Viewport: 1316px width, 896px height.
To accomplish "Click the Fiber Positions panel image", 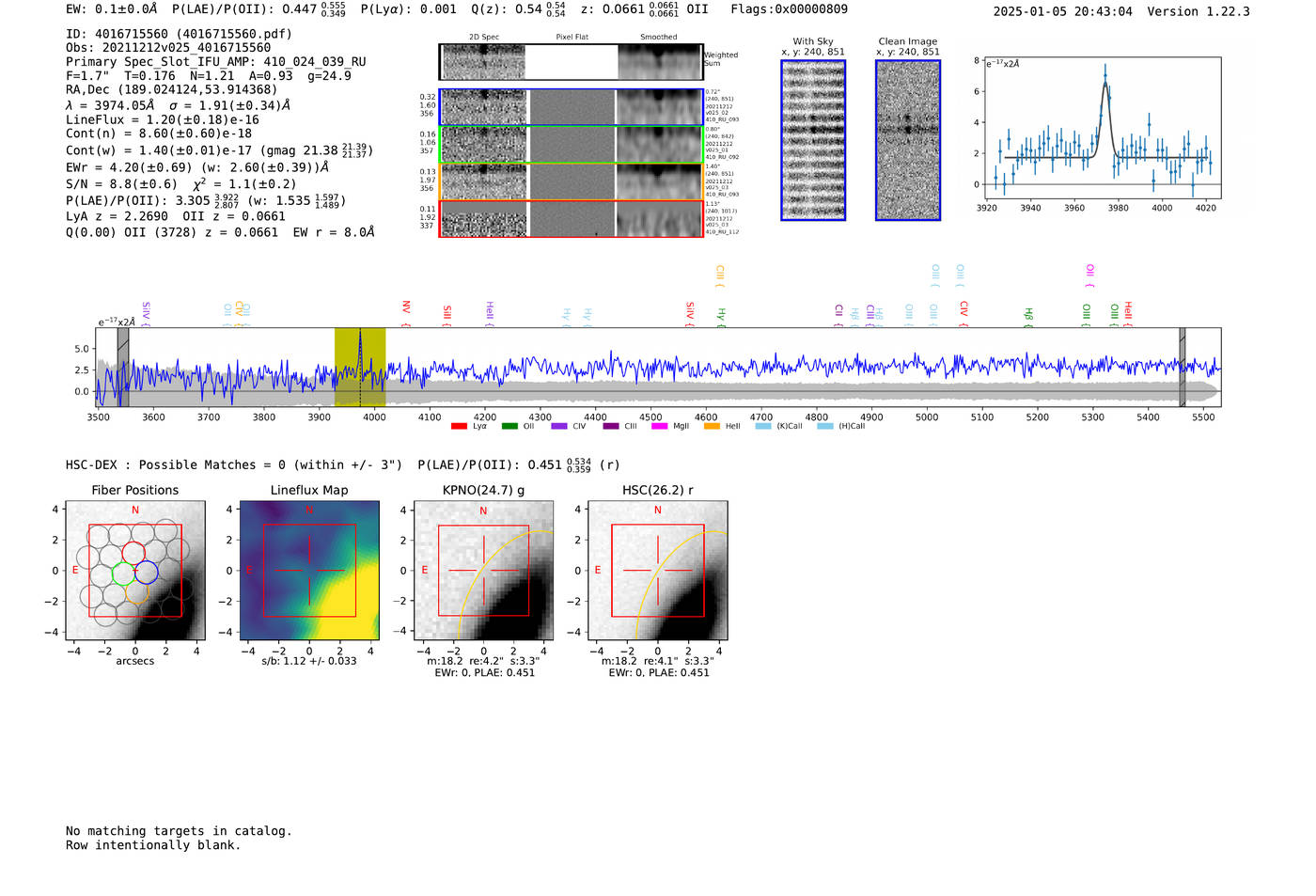I will (x=135, y=571).
